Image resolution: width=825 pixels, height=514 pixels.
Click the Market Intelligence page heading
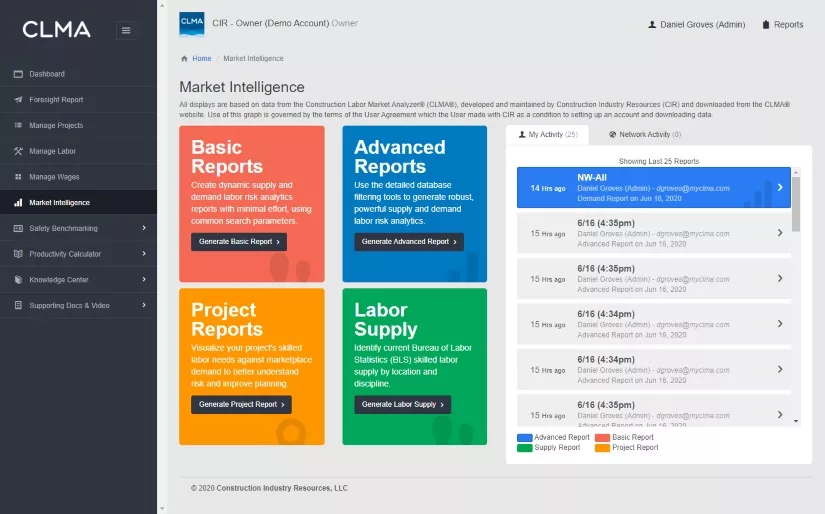(x=242, y=87)
